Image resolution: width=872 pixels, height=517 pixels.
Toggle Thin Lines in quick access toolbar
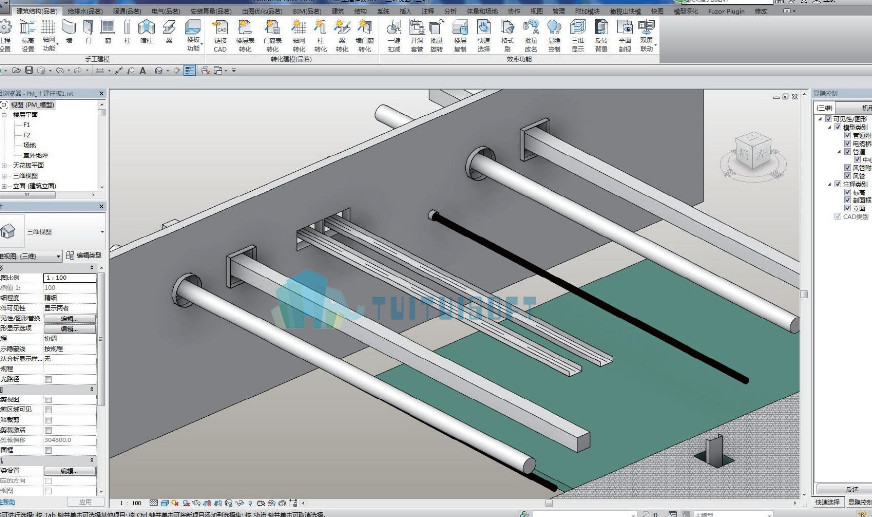click(x=190, y=71)
